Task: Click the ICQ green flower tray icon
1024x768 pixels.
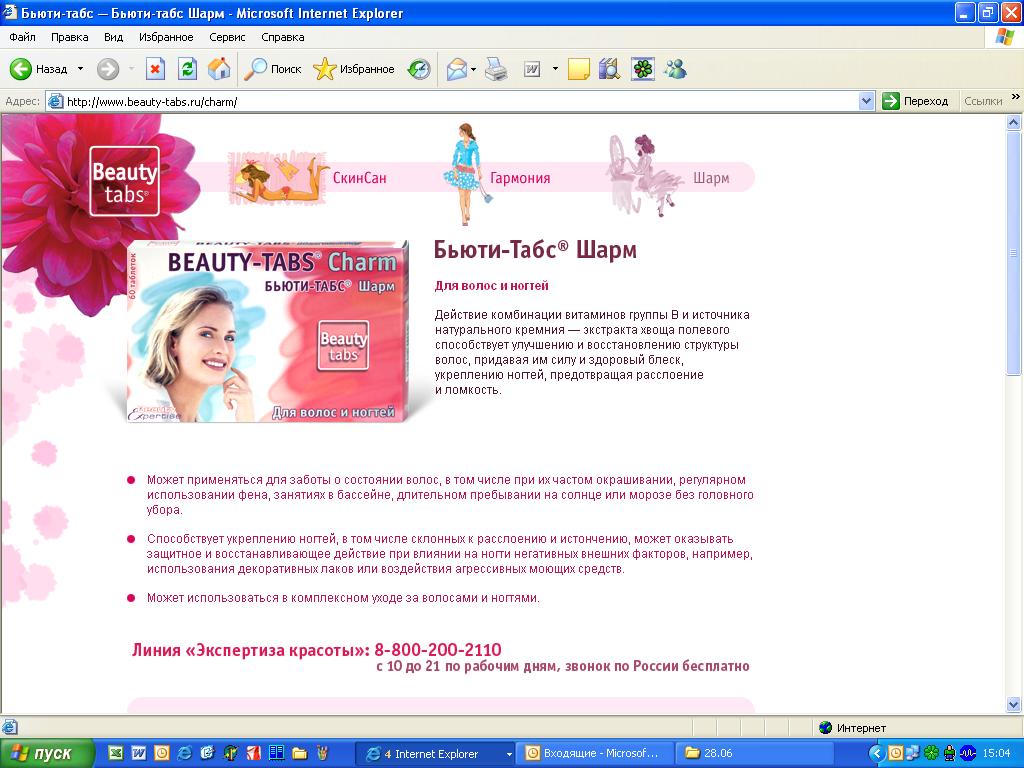Action: [x=931, y=754]
